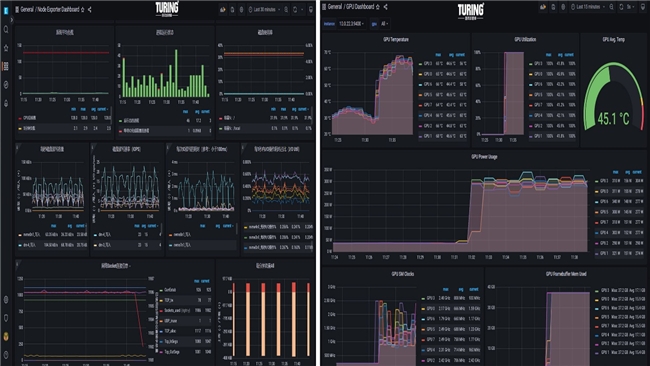Open search in Node Exporter sidebar

tap(6, 29)
